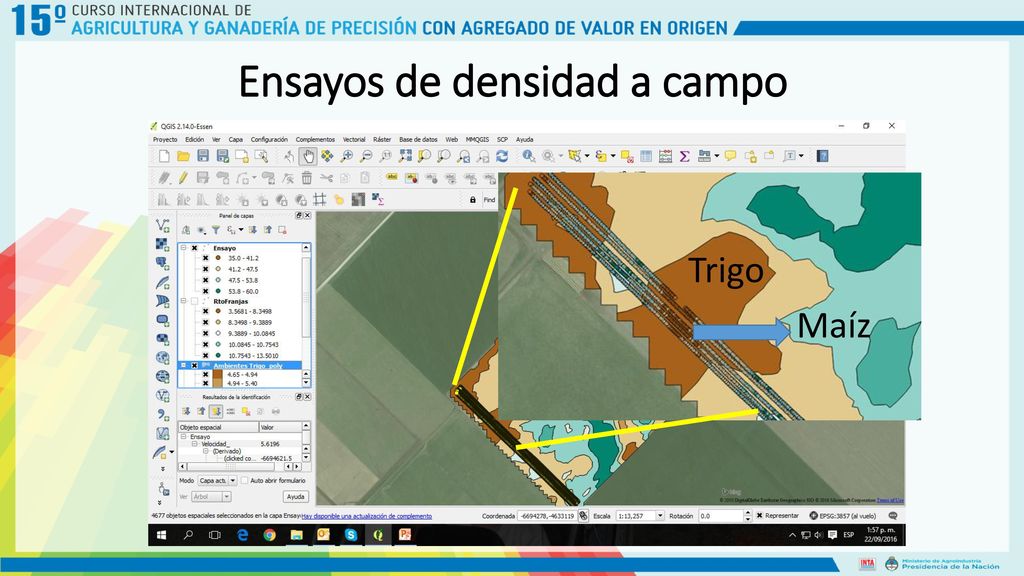This screenshot has height=576, width=1024.
Task: Collapse the RtoFranjas layer tree node
Action: pos(184,302)
